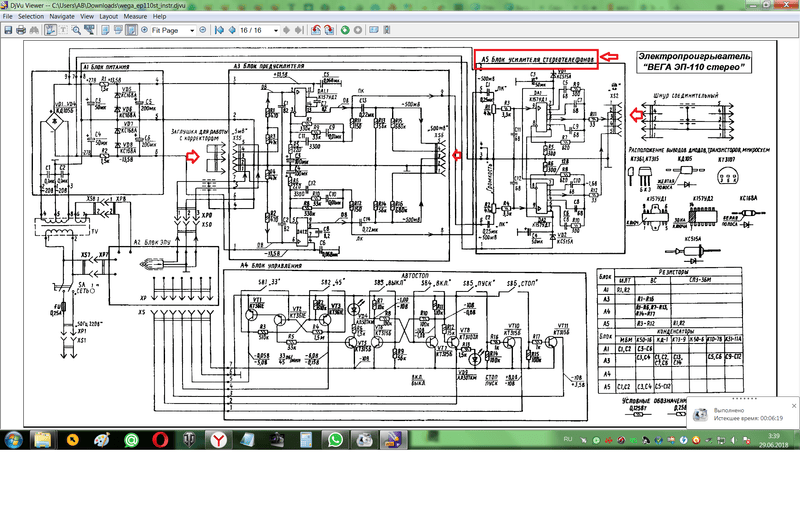
Task: Go to the previous page
Action: click(x=232, y=30)
